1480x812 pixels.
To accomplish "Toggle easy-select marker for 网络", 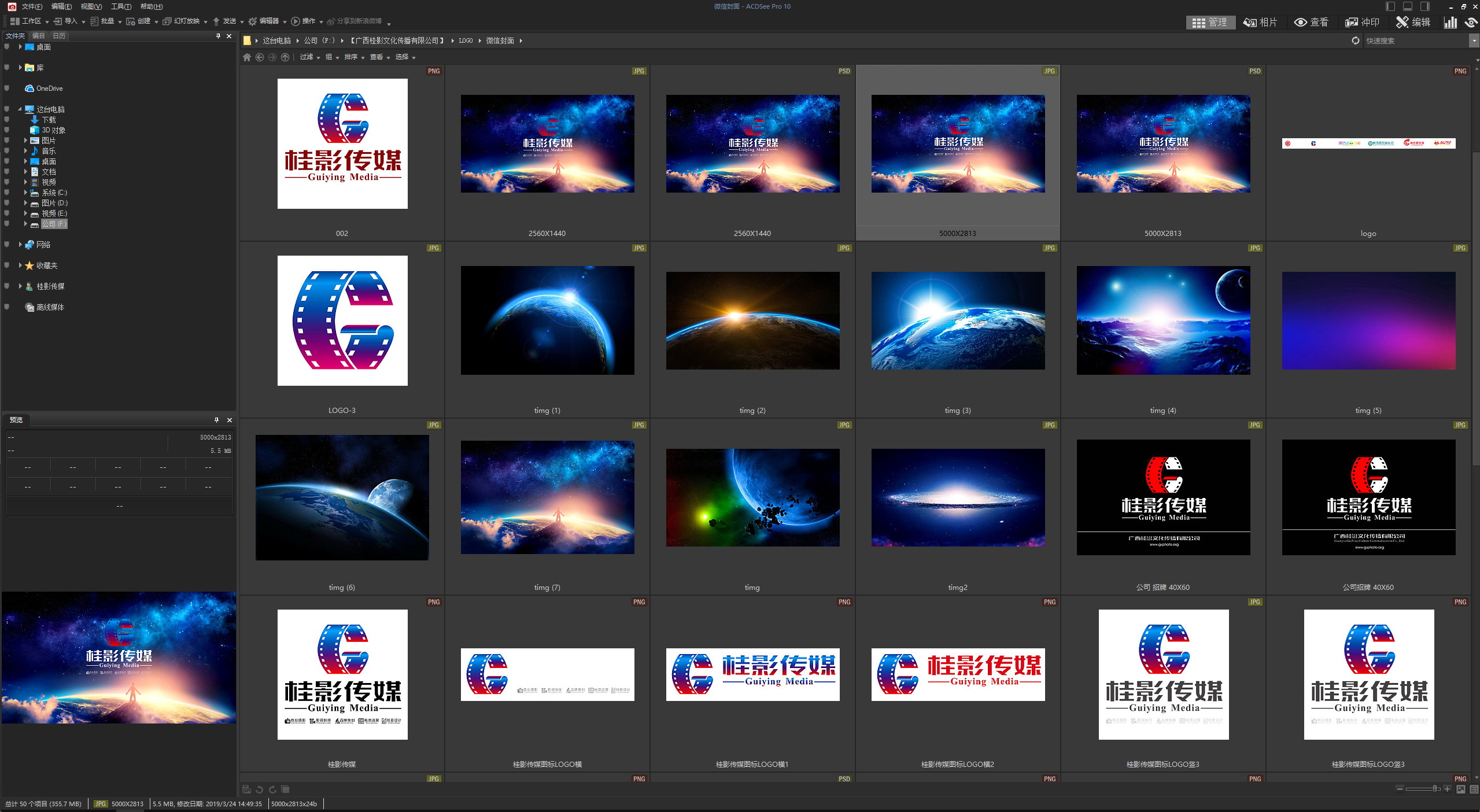I will point(6,245).
